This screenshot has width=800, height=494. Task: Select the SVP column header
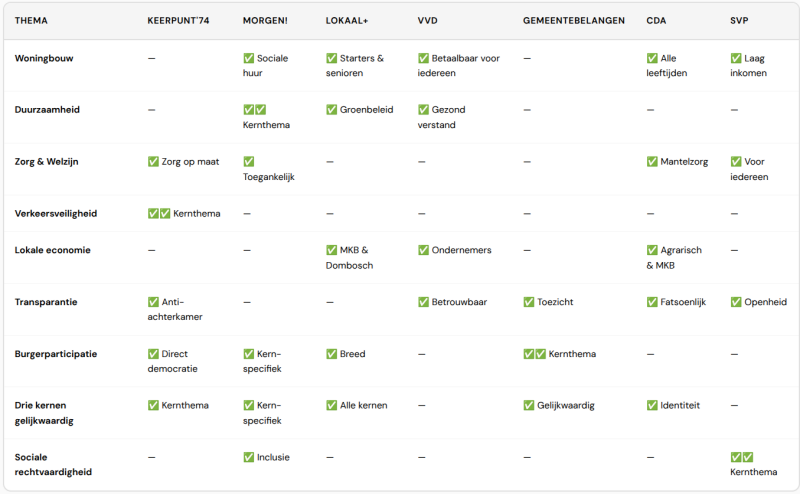pyautogui.click(x=741, y=21)
